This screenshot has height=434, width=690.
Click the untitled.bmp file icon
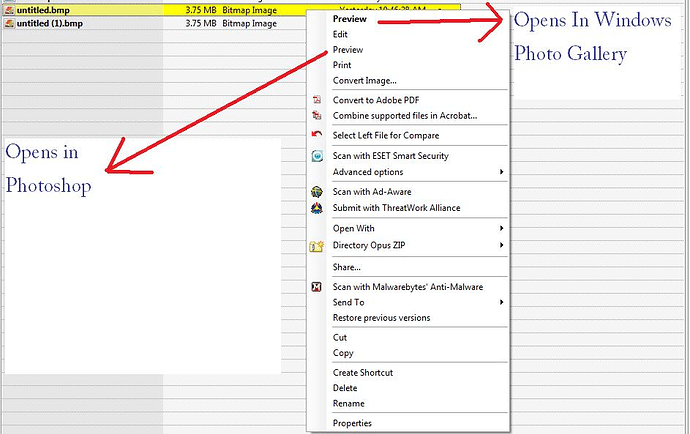9,9
